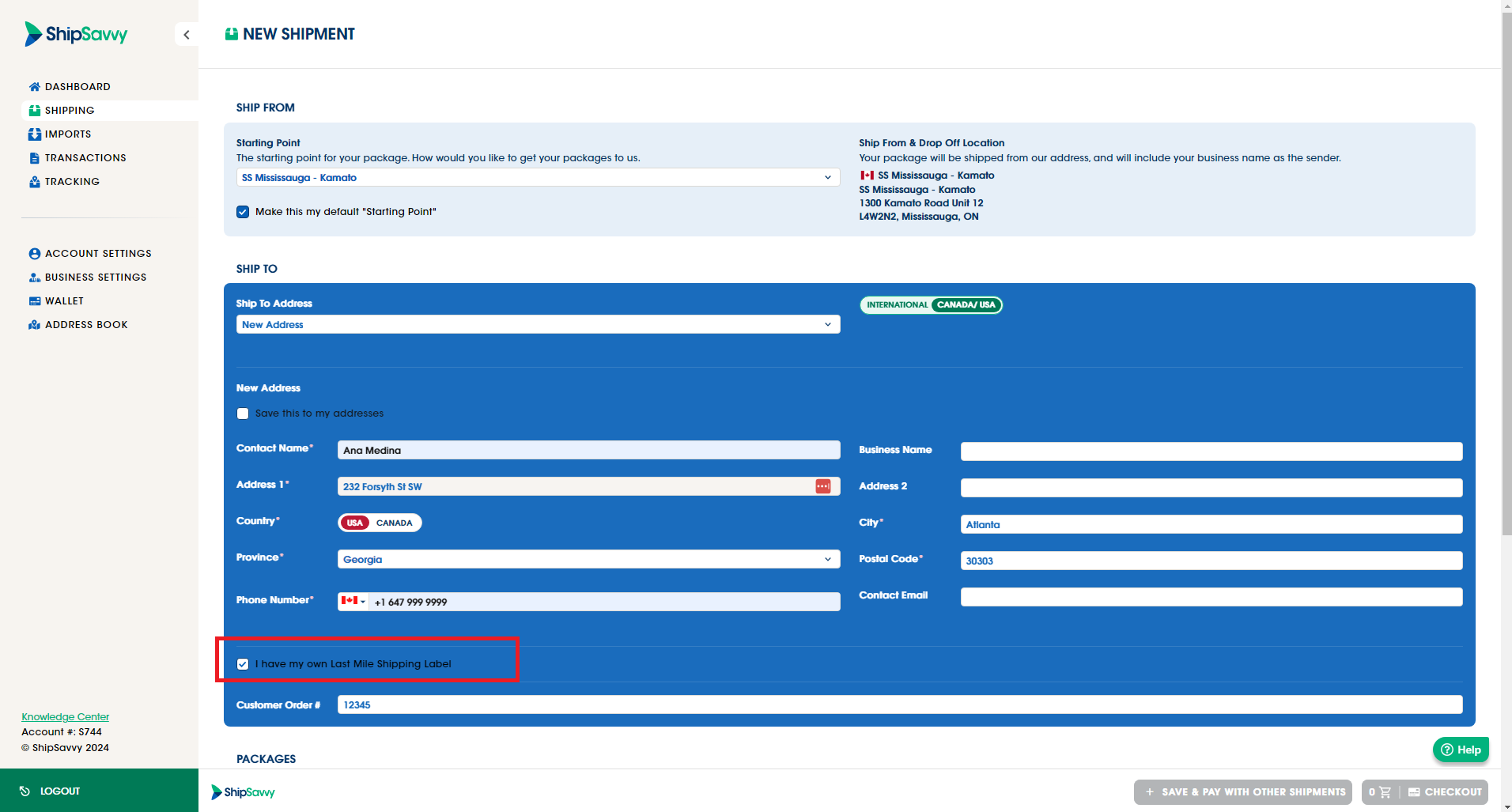Check Save this to my addresses
Screen dimensions: 1512x812
tap(243, 414)
